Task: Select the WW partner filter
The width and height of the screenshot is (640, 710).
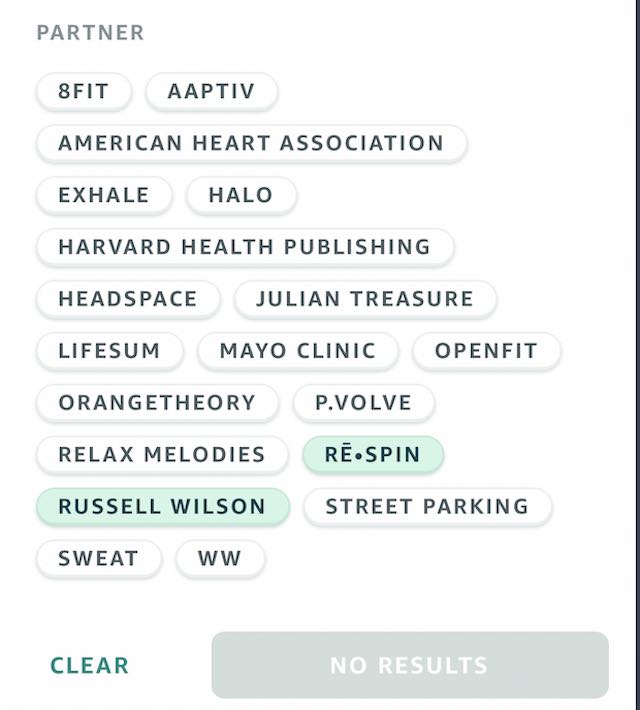Action: pos(220,559)
